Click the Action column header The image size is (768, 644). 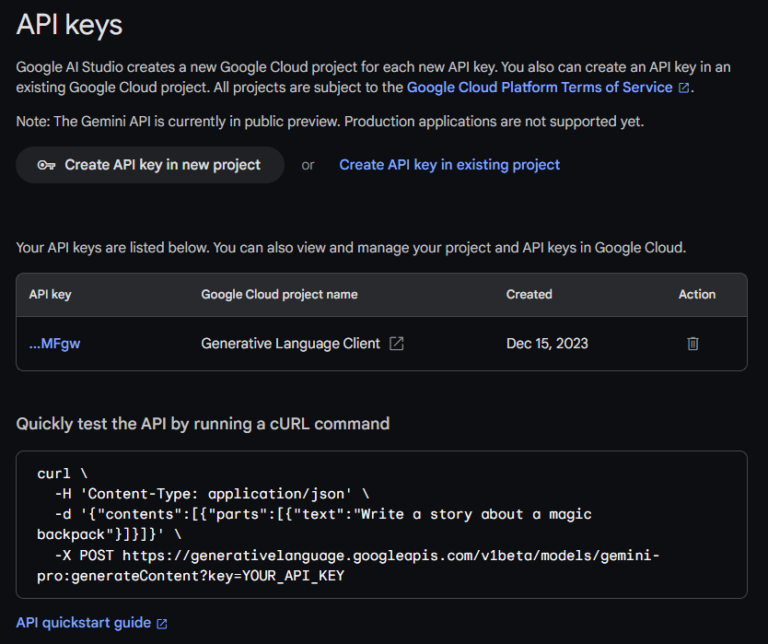pos(696,295)
